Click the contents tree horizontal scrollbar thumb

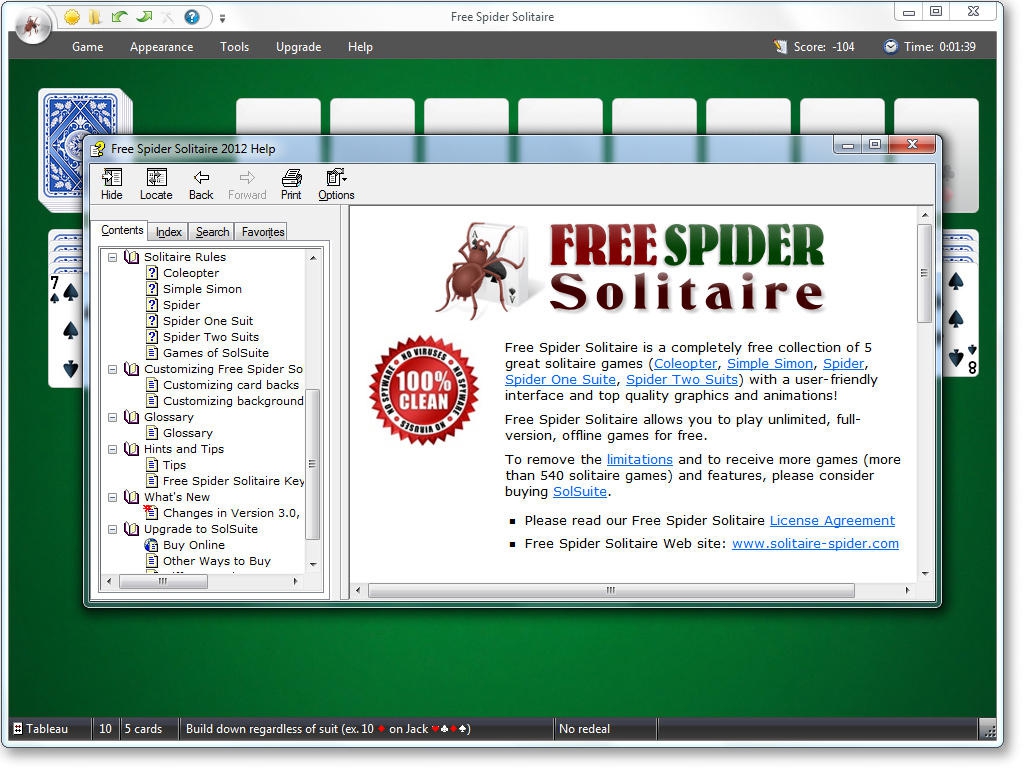point(163,581)
